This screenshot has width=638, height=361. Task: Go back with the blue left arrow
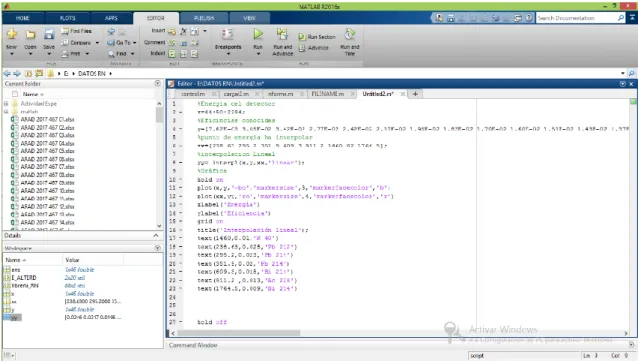click(x=7, y=74)
